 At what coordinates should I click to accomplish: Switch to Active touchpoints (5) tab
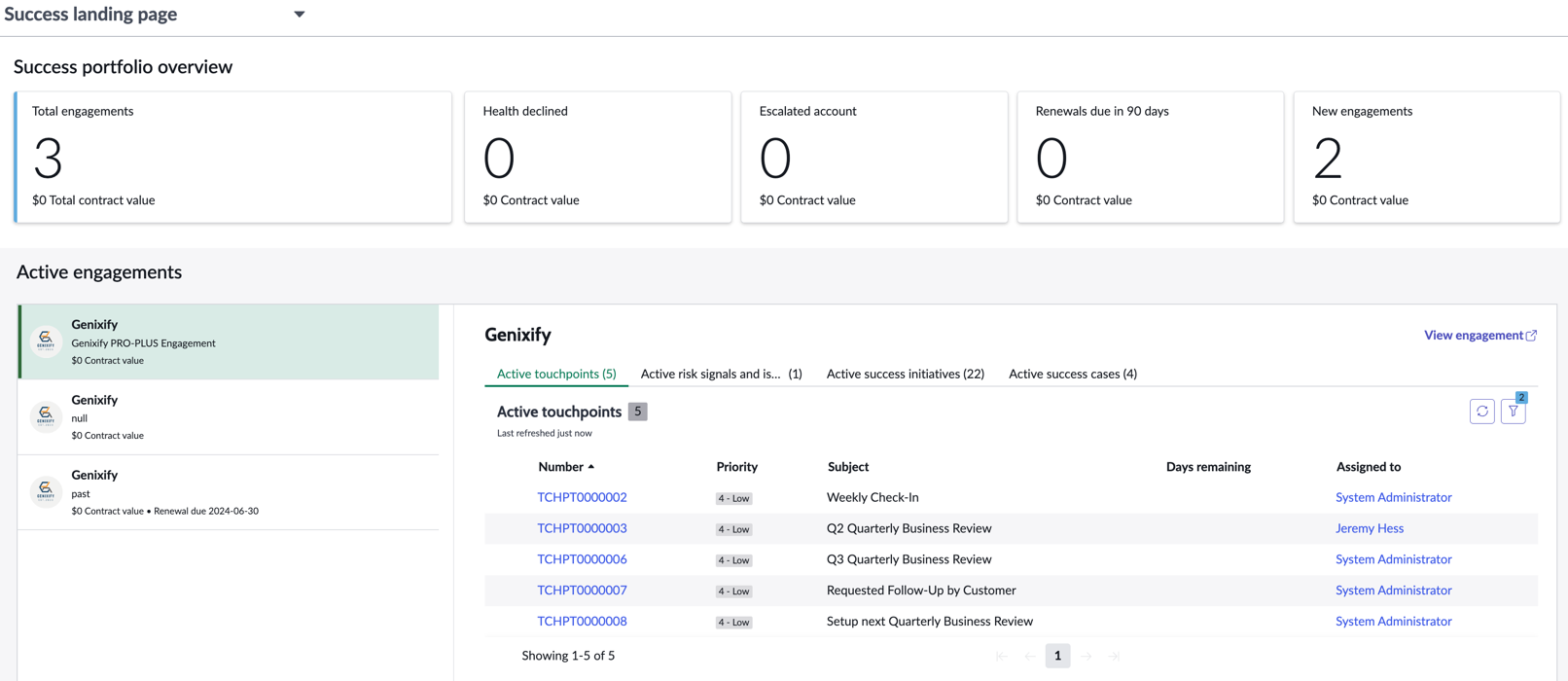(556, 374)
